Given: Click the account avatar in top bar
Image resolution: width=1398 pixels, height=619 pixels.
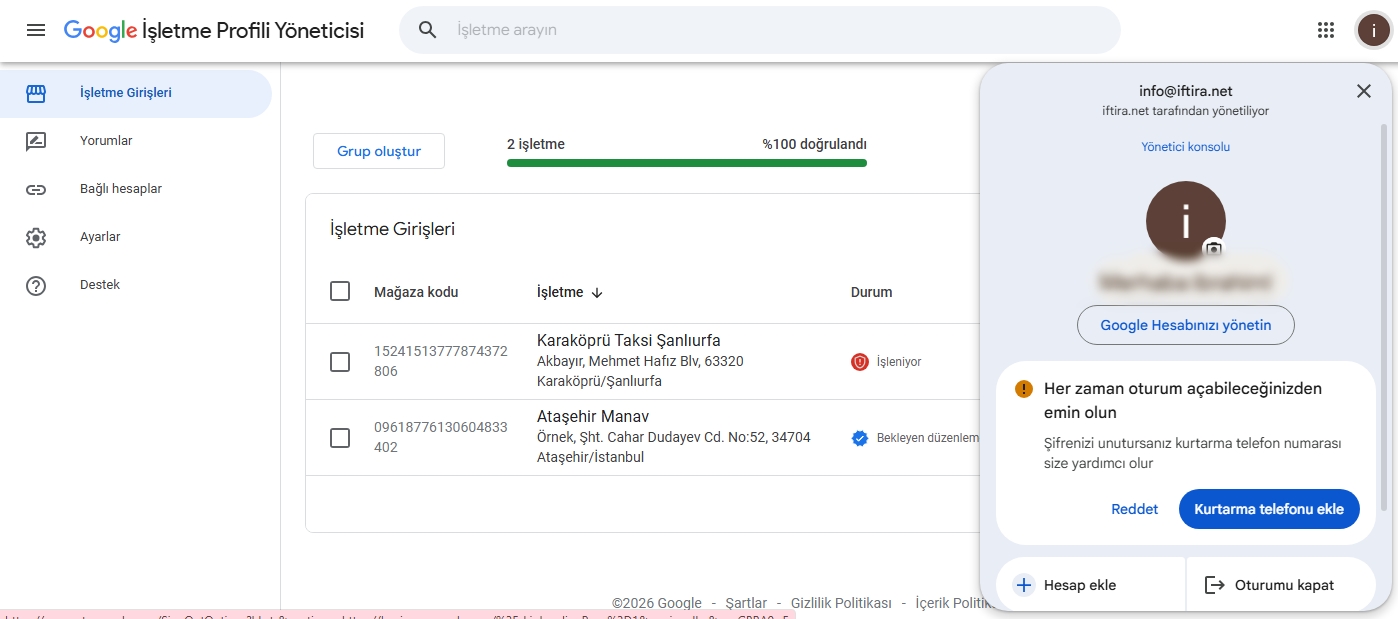Looking at the screenshot, I should [1373, 30].
